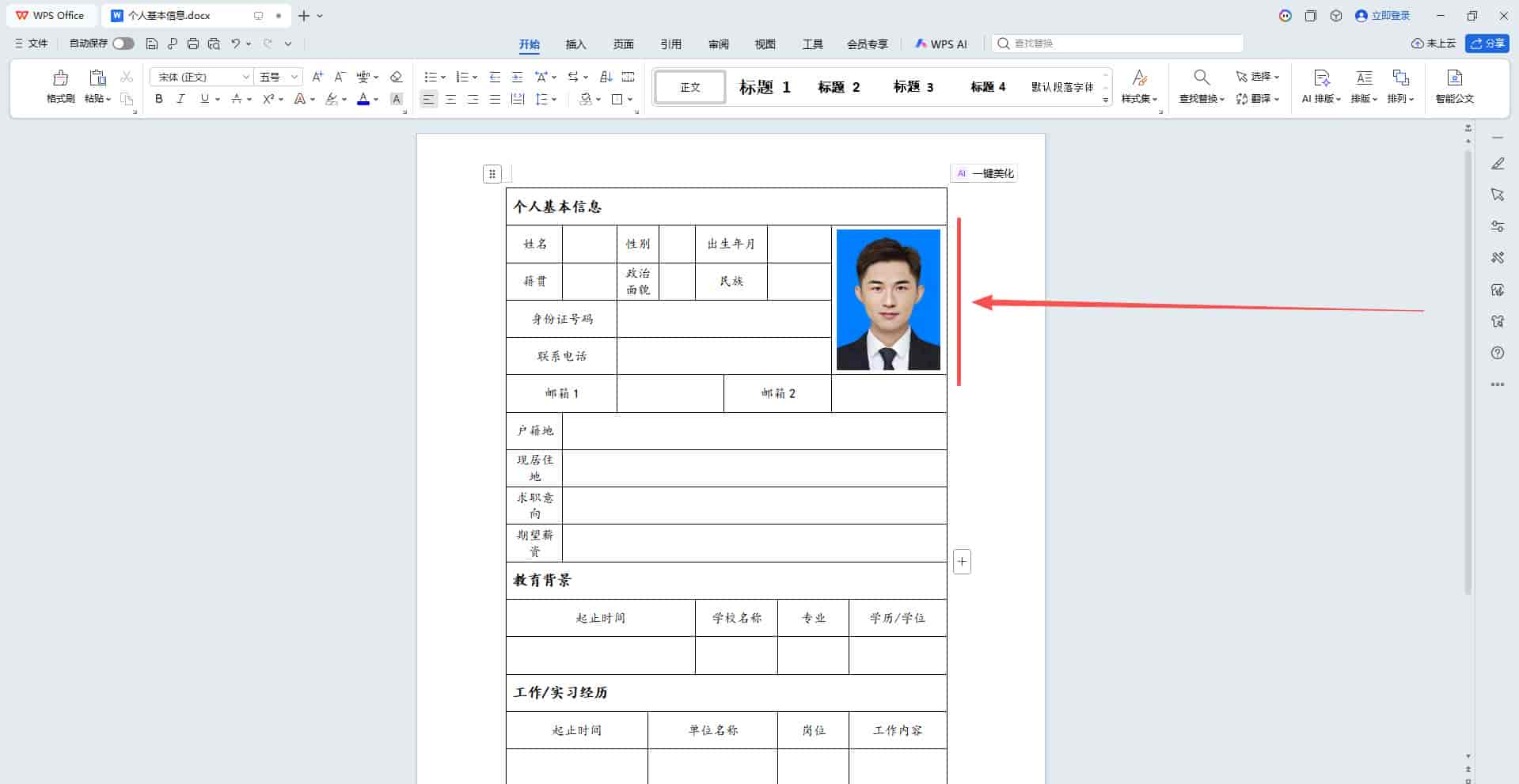This screenshot has width=1519, height=784.
Task: Click the font color A swatch
Action: (363, 99)
